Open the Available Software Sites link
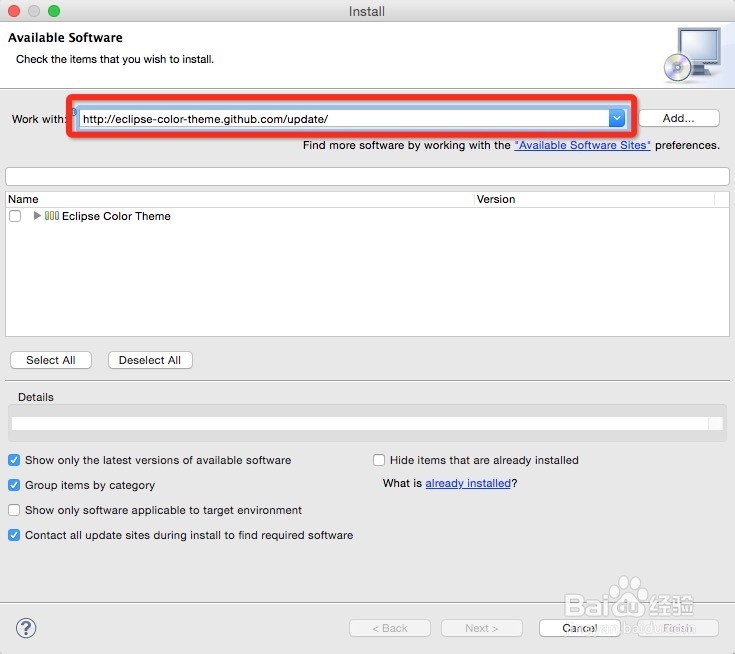 click(582, 145)
